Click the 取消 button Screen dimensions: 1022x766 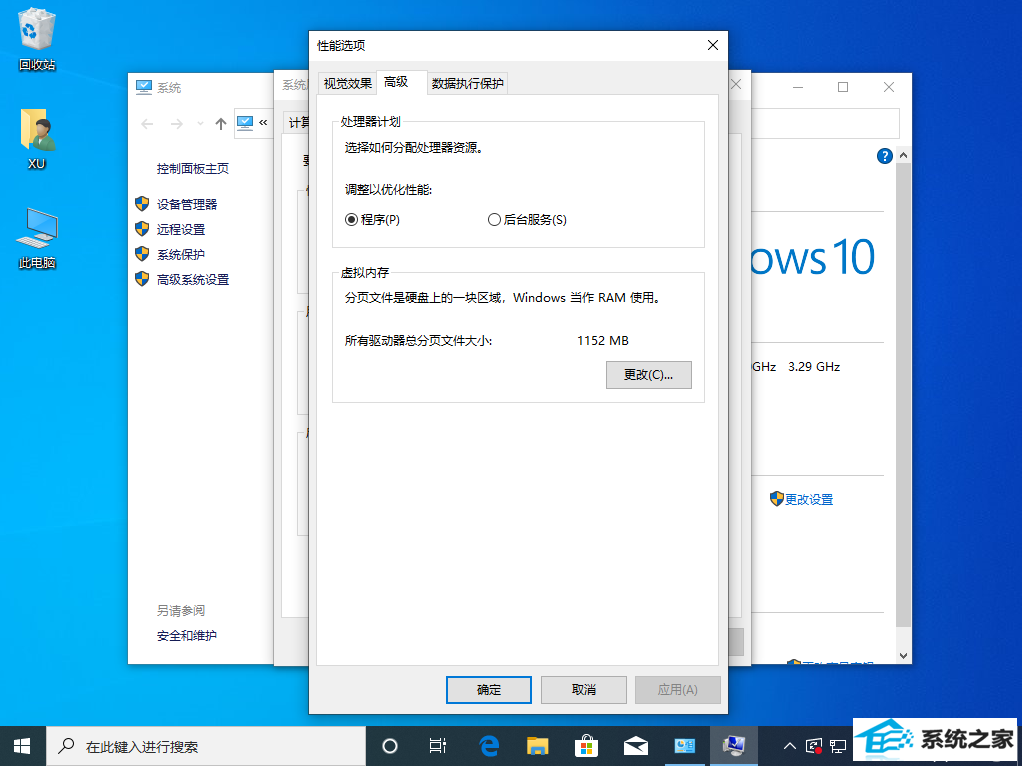click(x=583, y=690)
